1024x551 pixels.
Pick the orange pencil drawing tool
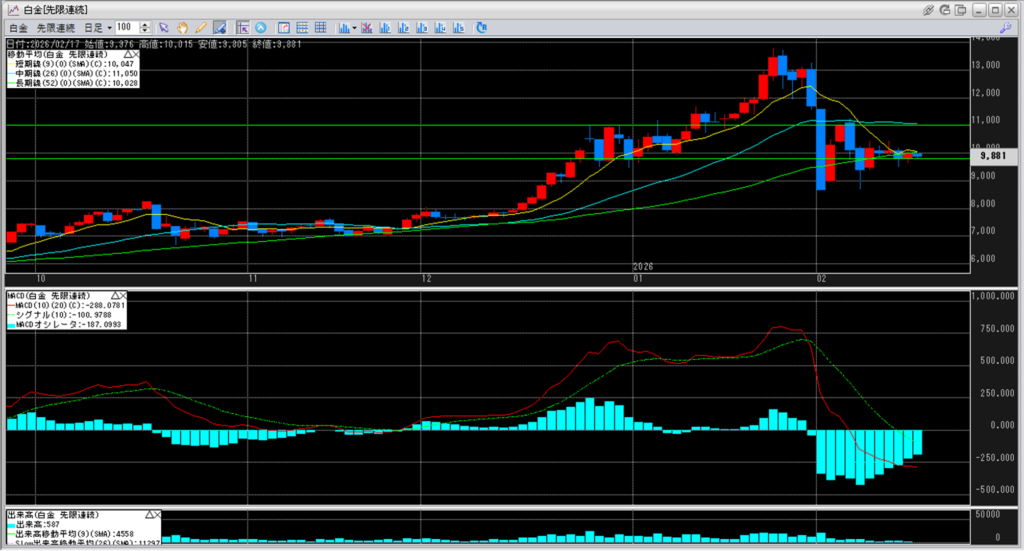(200, 27)
